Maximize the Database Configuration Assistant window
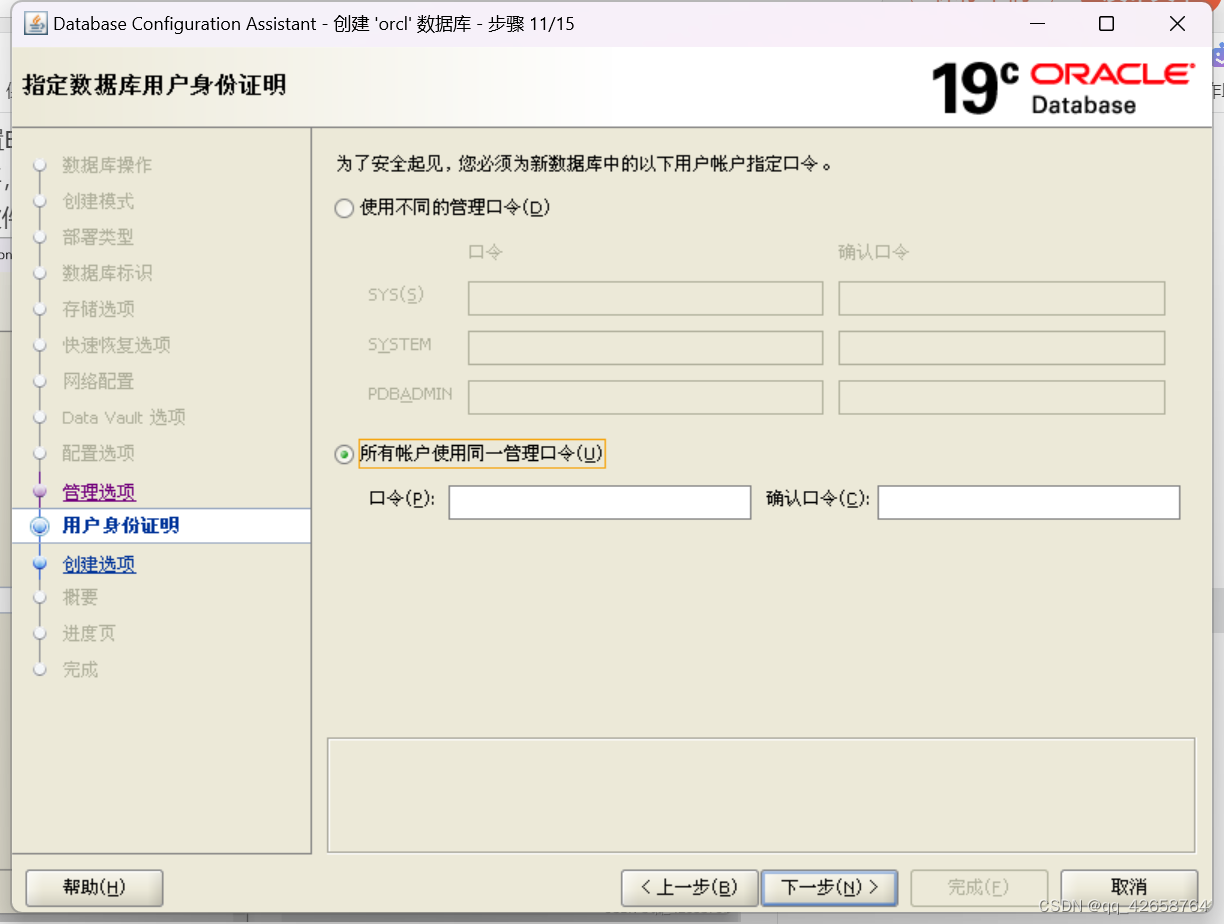1224x924 pixels. (x=1106, y=24)
